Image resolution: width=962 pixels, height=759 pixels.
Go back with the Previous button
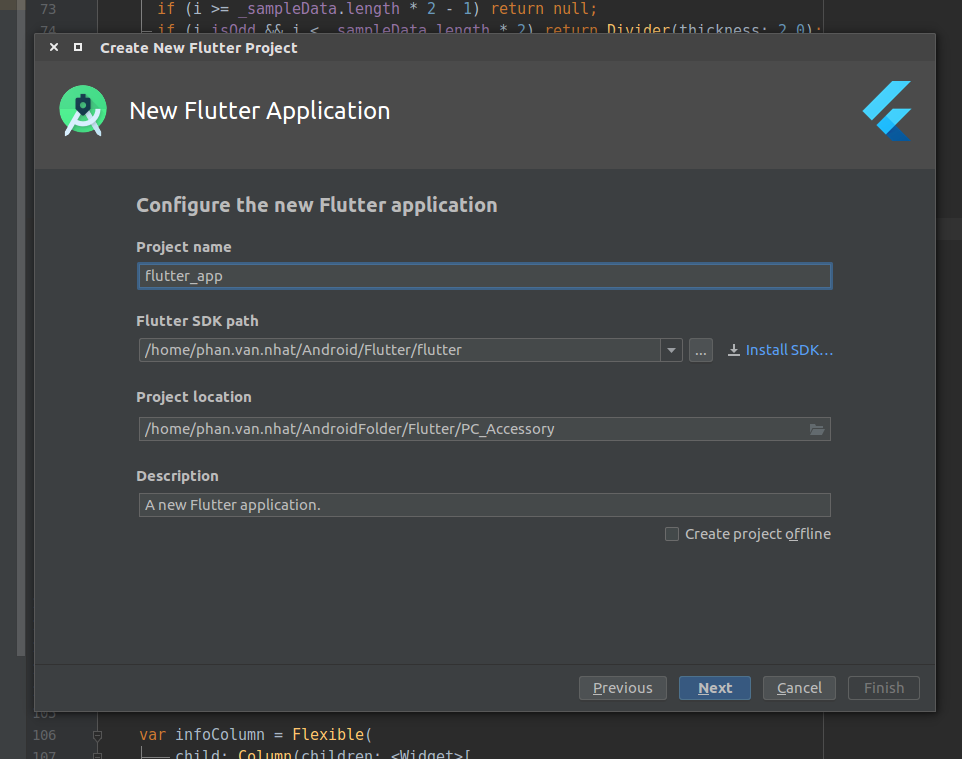(x=622, y=688)
